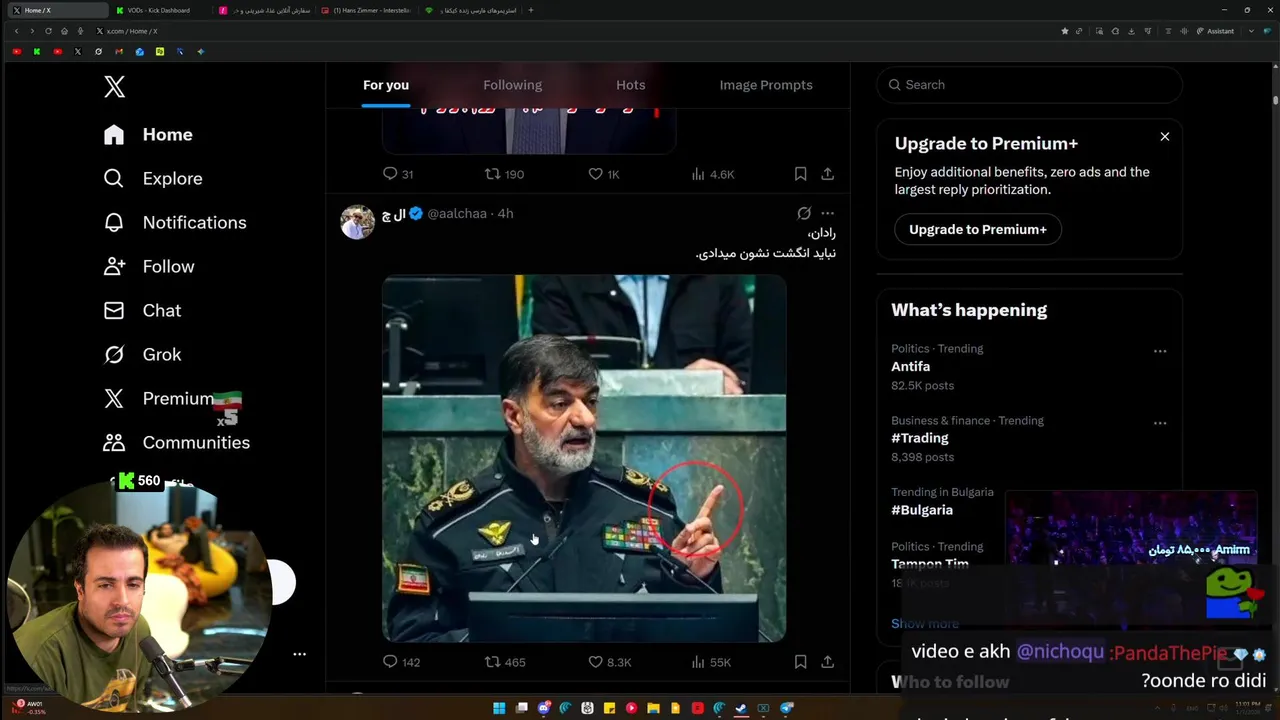1280x720 pixels.
Task: Open the browser Assistant panel
Action: 1215,31
